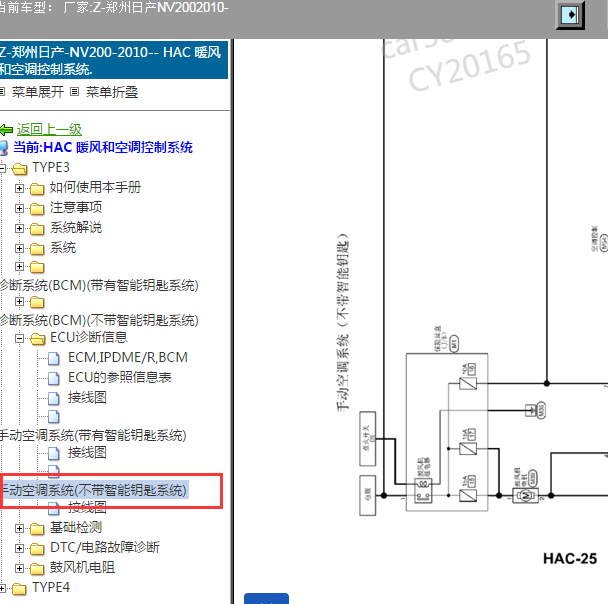Screen dimensions: 608x604
Task: Select the TYPE4 folder item
Action: coord(51,587)
